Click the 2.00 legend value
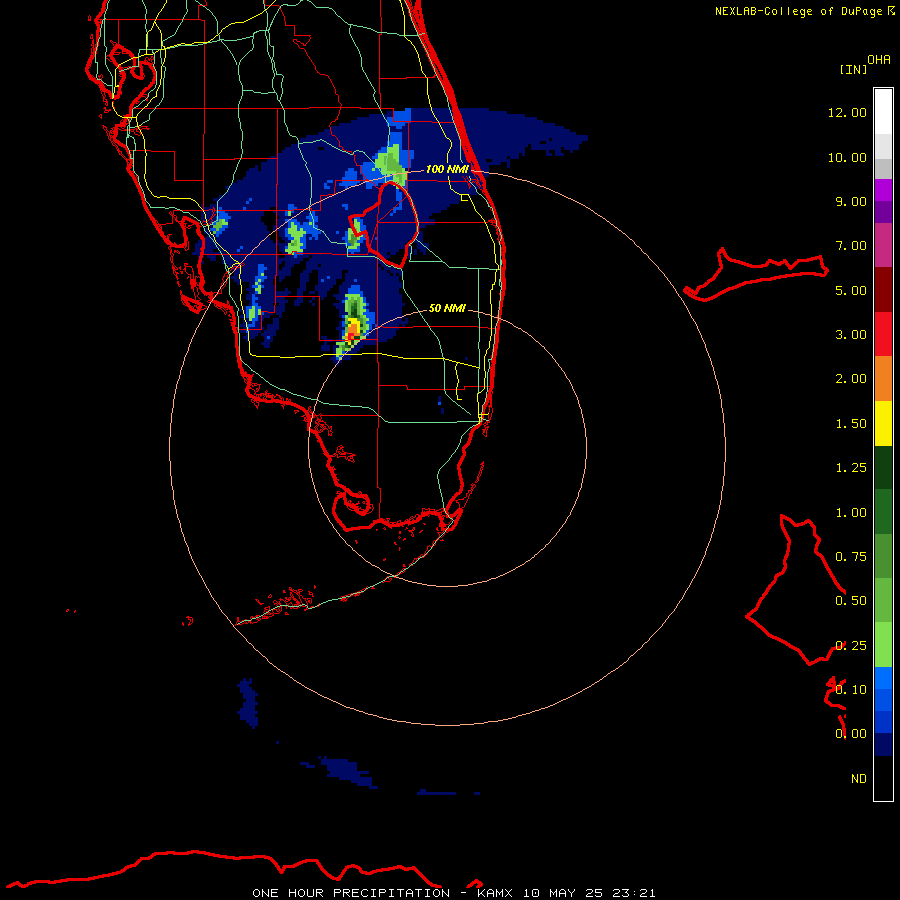 (x=851, y=379)
